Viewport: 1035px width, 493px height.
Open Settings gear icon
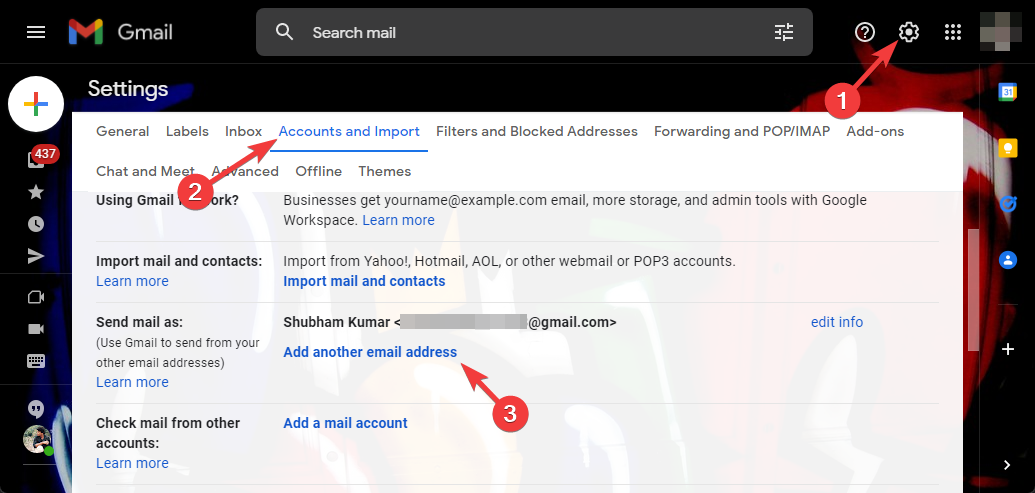point(909,32)
